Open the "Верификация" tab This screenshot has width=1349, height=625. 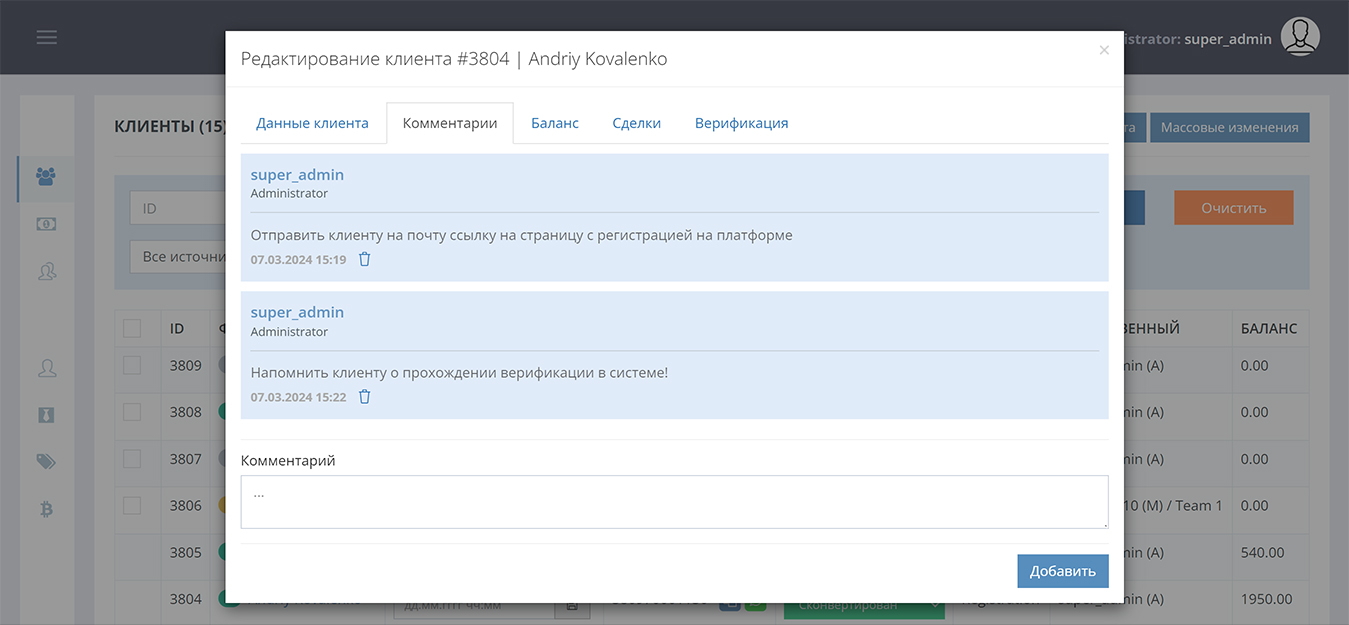(741, 123)
